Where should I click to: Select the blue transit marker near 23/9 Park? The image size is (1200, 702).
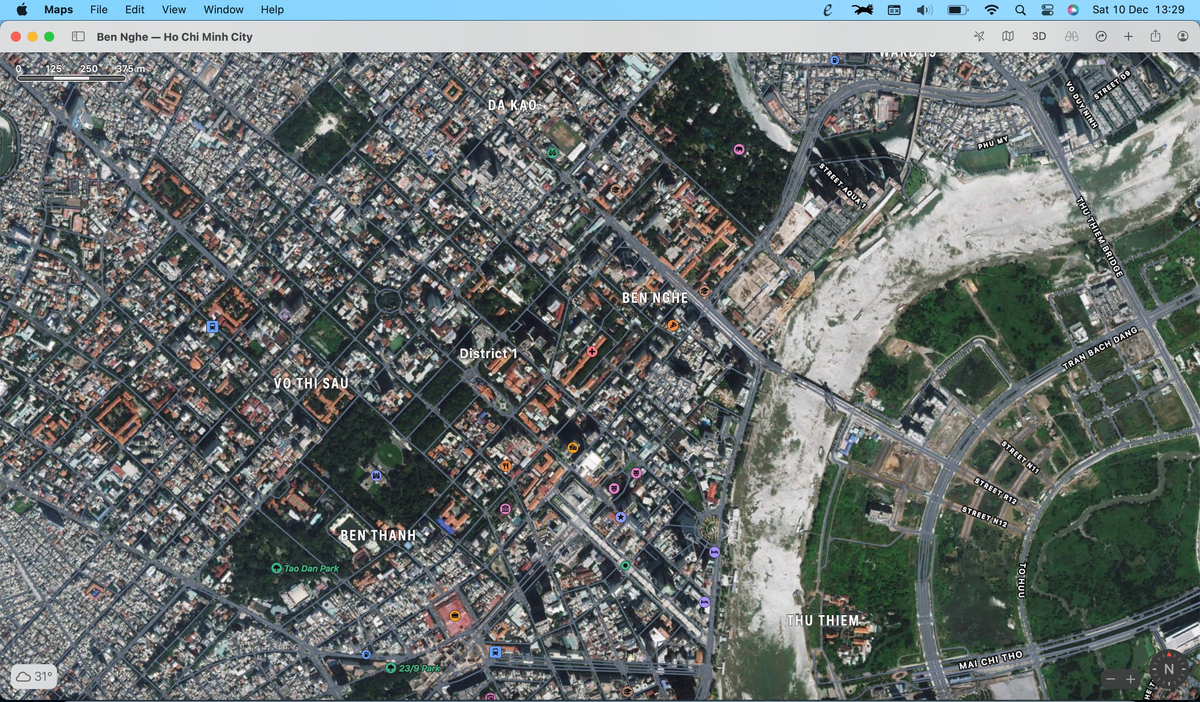click(495, 652)
